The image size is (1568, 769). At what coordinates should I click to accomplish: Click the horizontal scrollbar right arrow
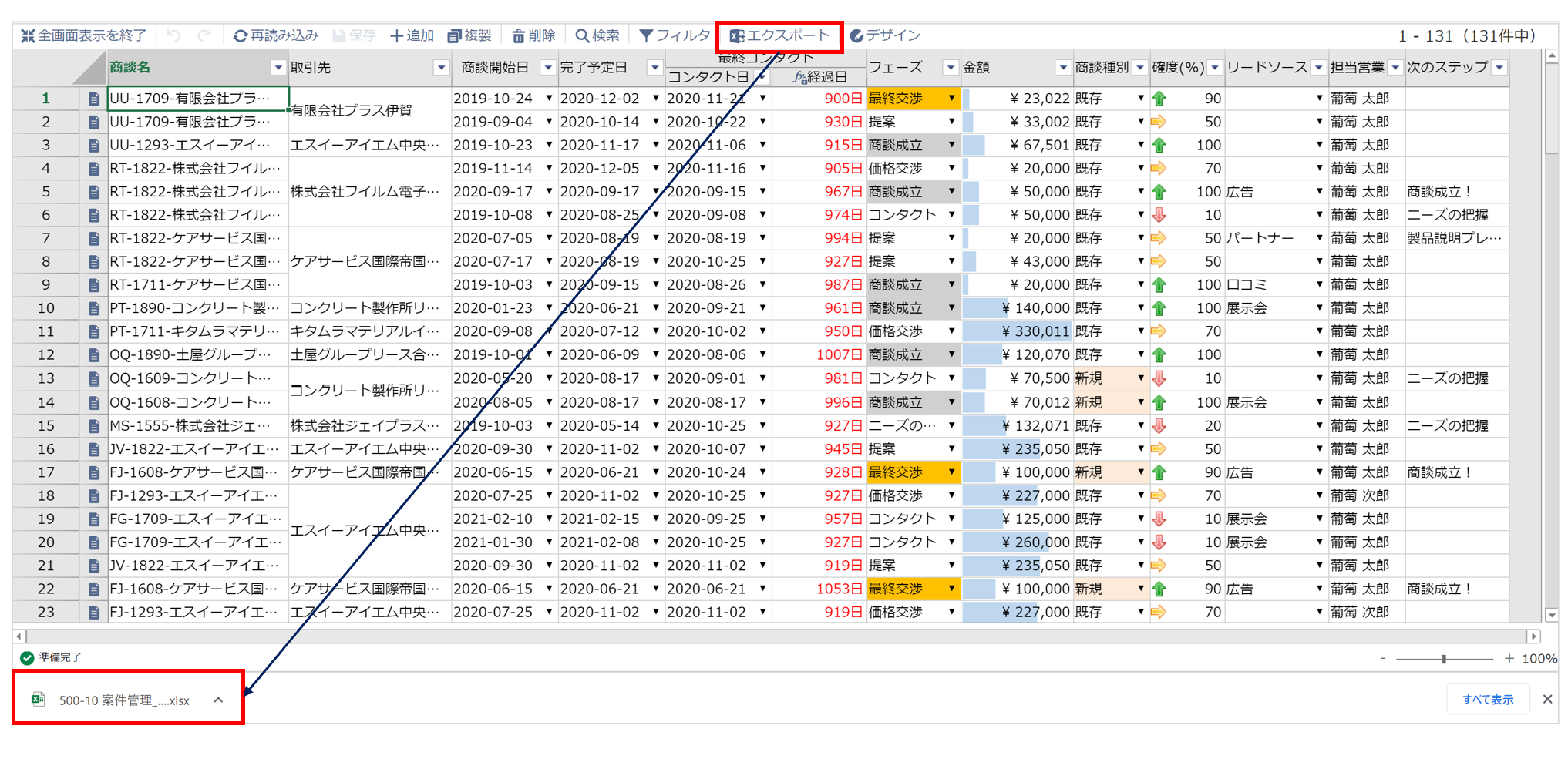pos(1534,636)
